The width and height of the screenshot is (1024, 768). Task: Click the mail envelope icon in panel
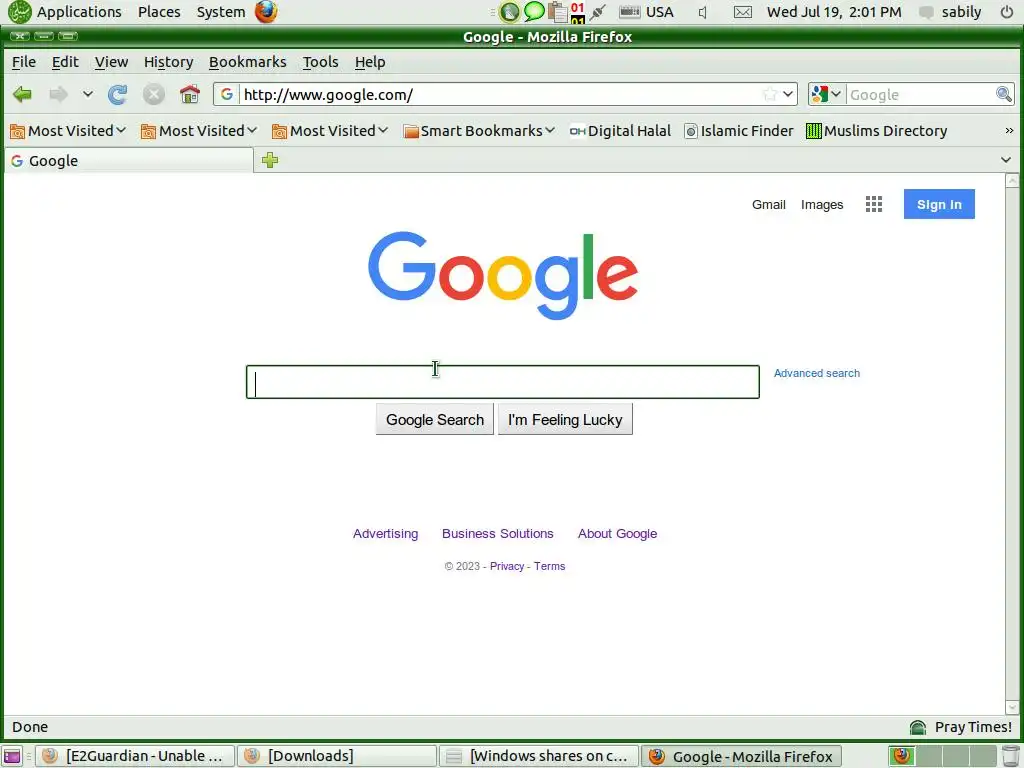coord(743,12)
